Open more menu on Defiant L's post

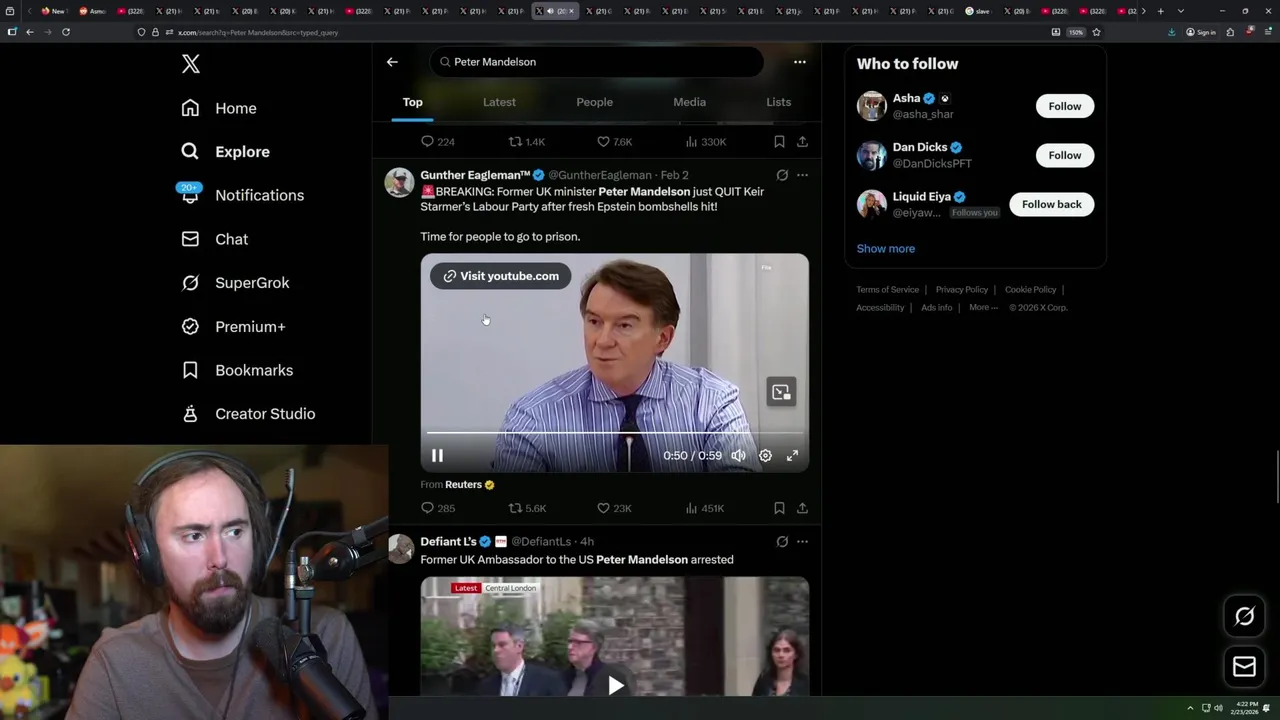click(802, 542)
